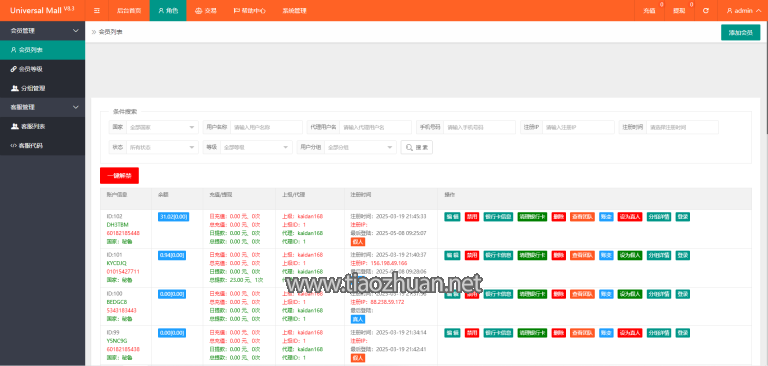Collapse the 客服管理 sidebar group
The width and height of the screenshot is (768, 366).
(x=43, y=107)
